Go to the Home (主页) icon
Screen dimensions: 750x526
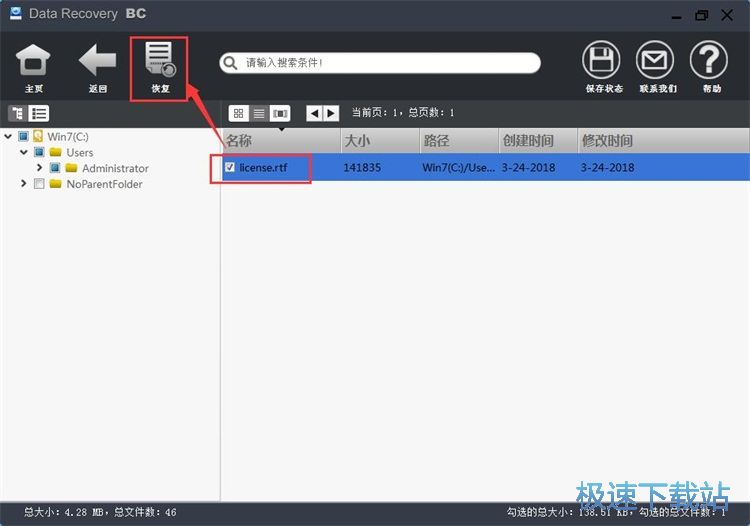33,61
